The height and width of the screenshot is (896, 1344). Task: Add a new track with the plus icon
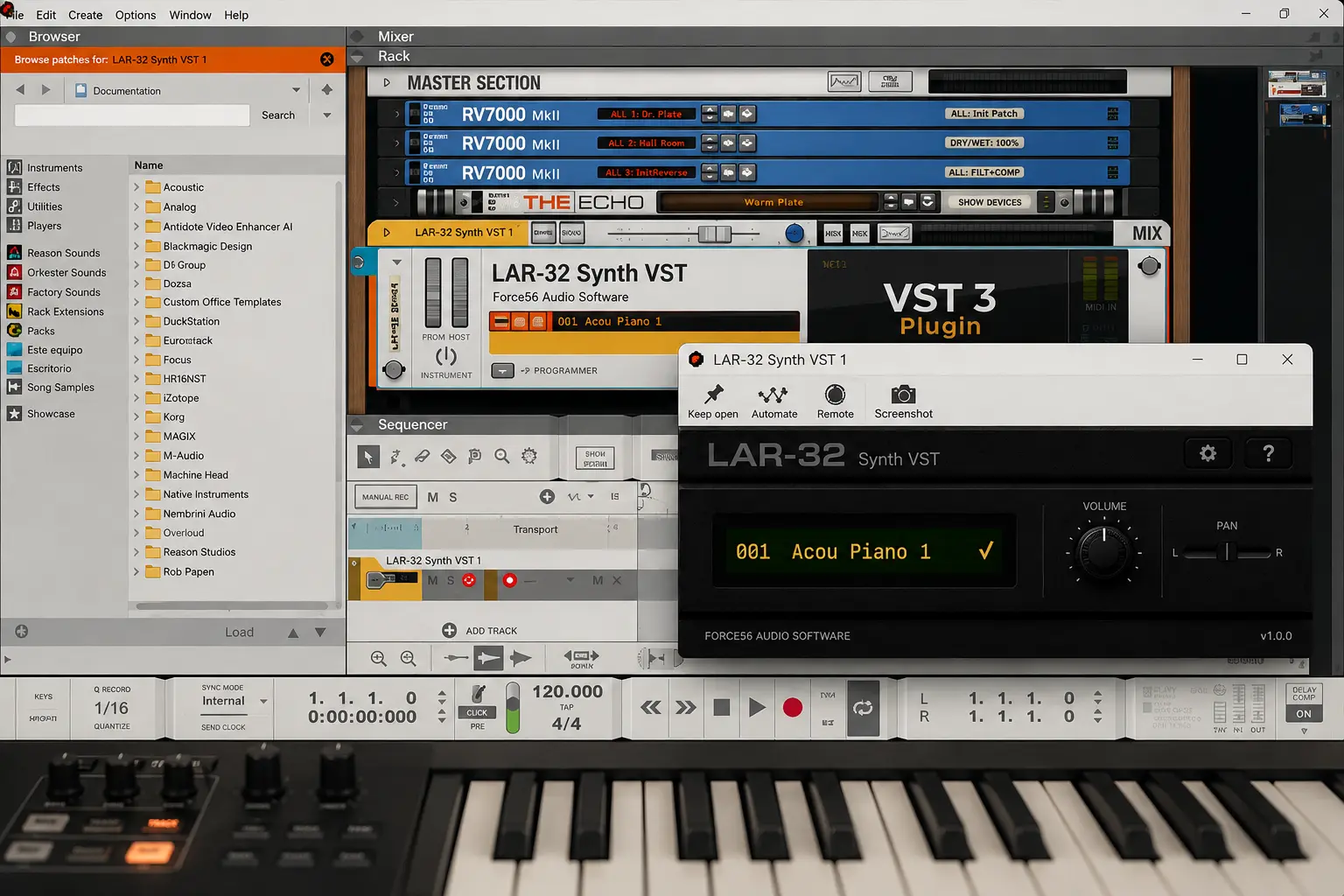pos(450,630)
